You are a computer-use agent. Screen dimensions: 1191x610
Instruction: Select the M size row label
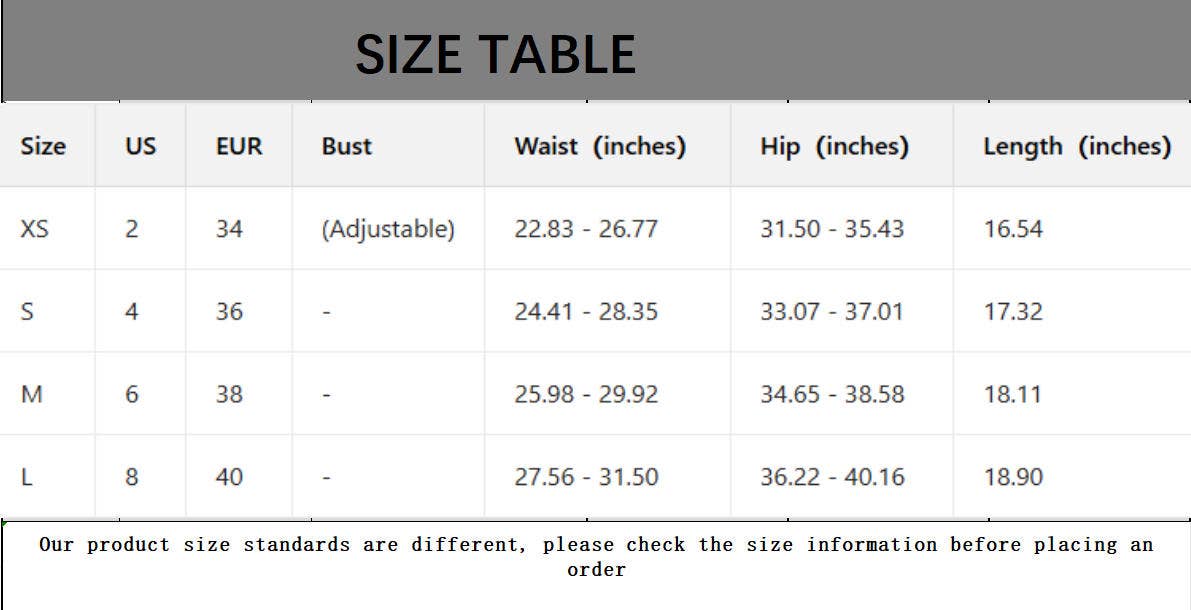coord(31,394)
